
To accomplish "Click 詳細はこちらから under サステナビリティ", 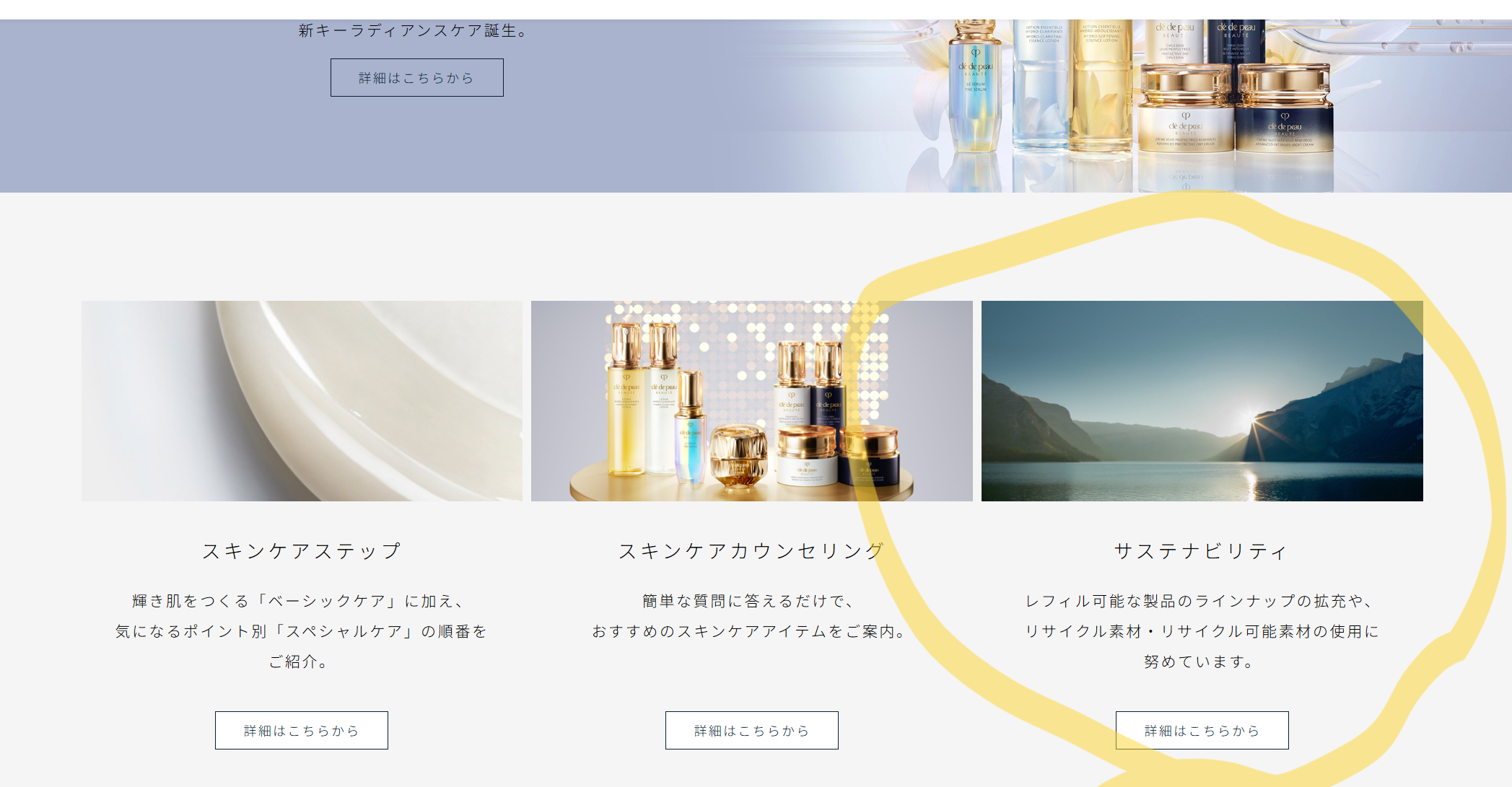I will [1202, 730].
